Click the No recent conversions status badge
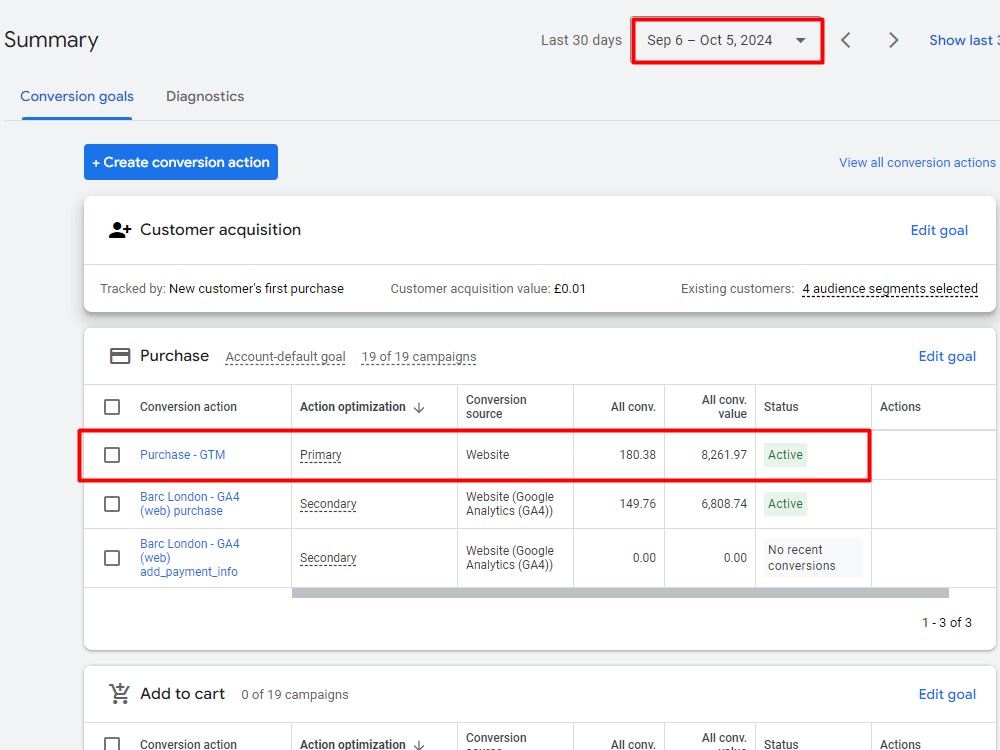Image resolution: width=1000 pixels, height=750 pixels. coord(813,558)
